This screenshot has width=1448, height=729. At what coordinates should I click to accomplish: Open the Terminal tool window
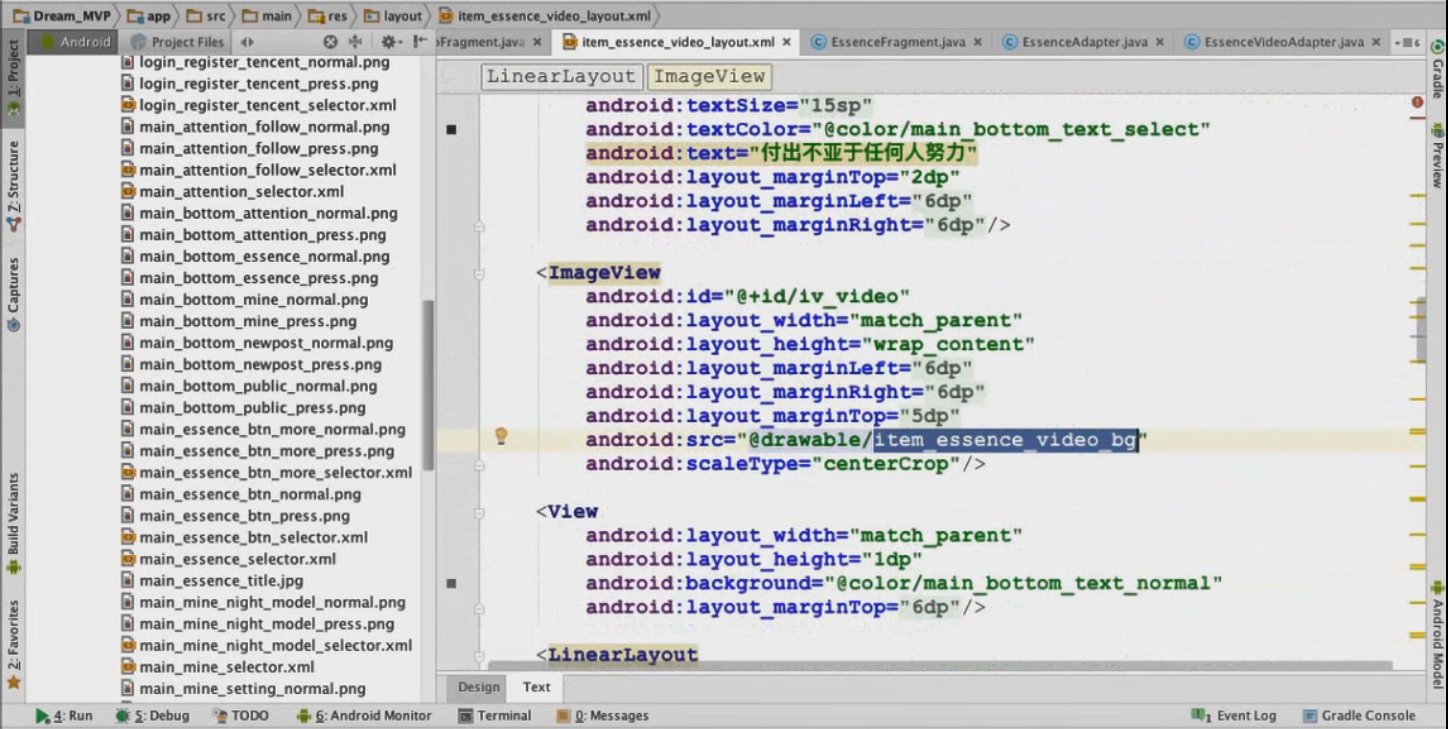(x=495, y=715)
